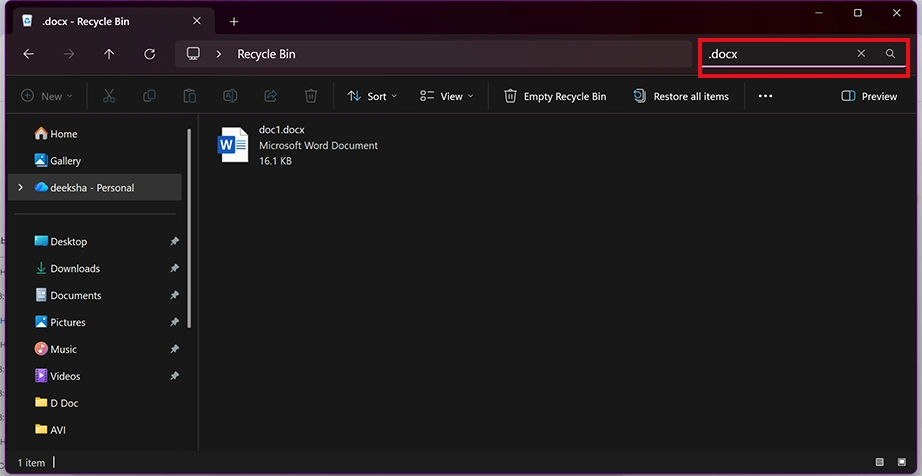
Task: Open the New dropdown menu
Action: click(47, 96)
